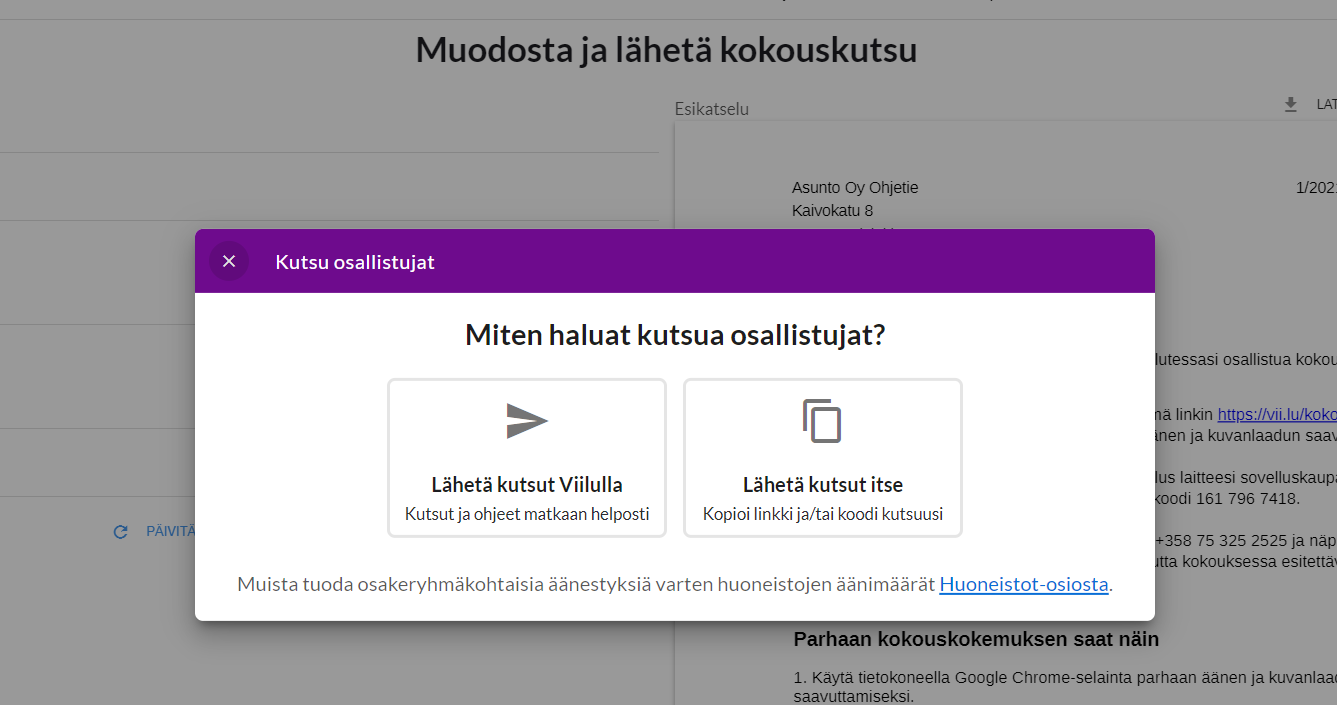Viewport: 1337px width, 705px height.
Task: Close the Kutsu osallistujat dialog
Action: pyautogui.click(x=229, y=261)
